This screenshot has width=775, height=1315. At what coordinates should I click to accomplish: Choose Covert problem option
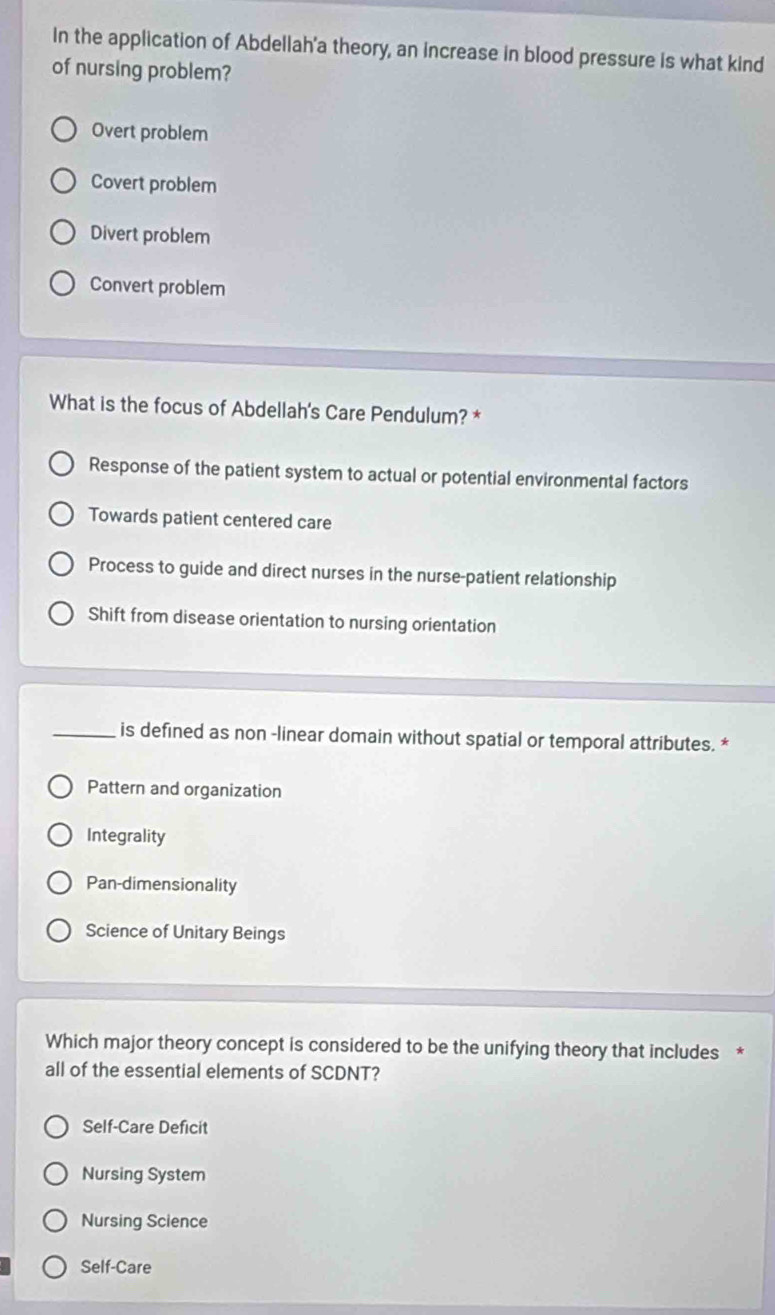click(64, 184)
